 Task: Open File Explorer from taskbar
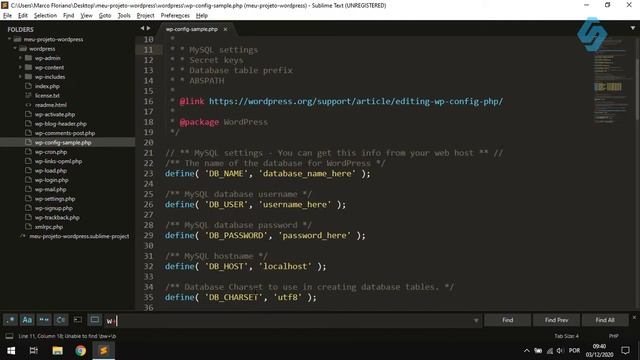tap(57, 351)
